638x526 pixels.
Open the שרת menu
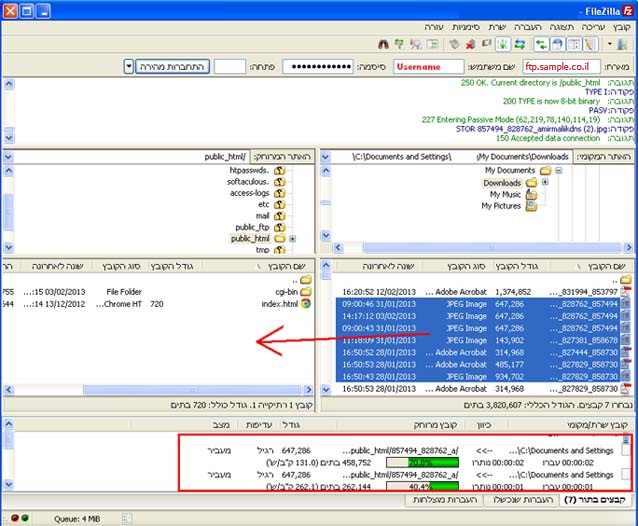point(497,27)
